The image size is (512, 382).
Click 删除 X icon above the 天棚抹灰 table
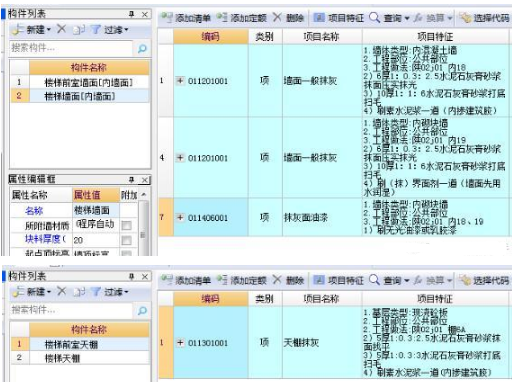pos(277,279)
